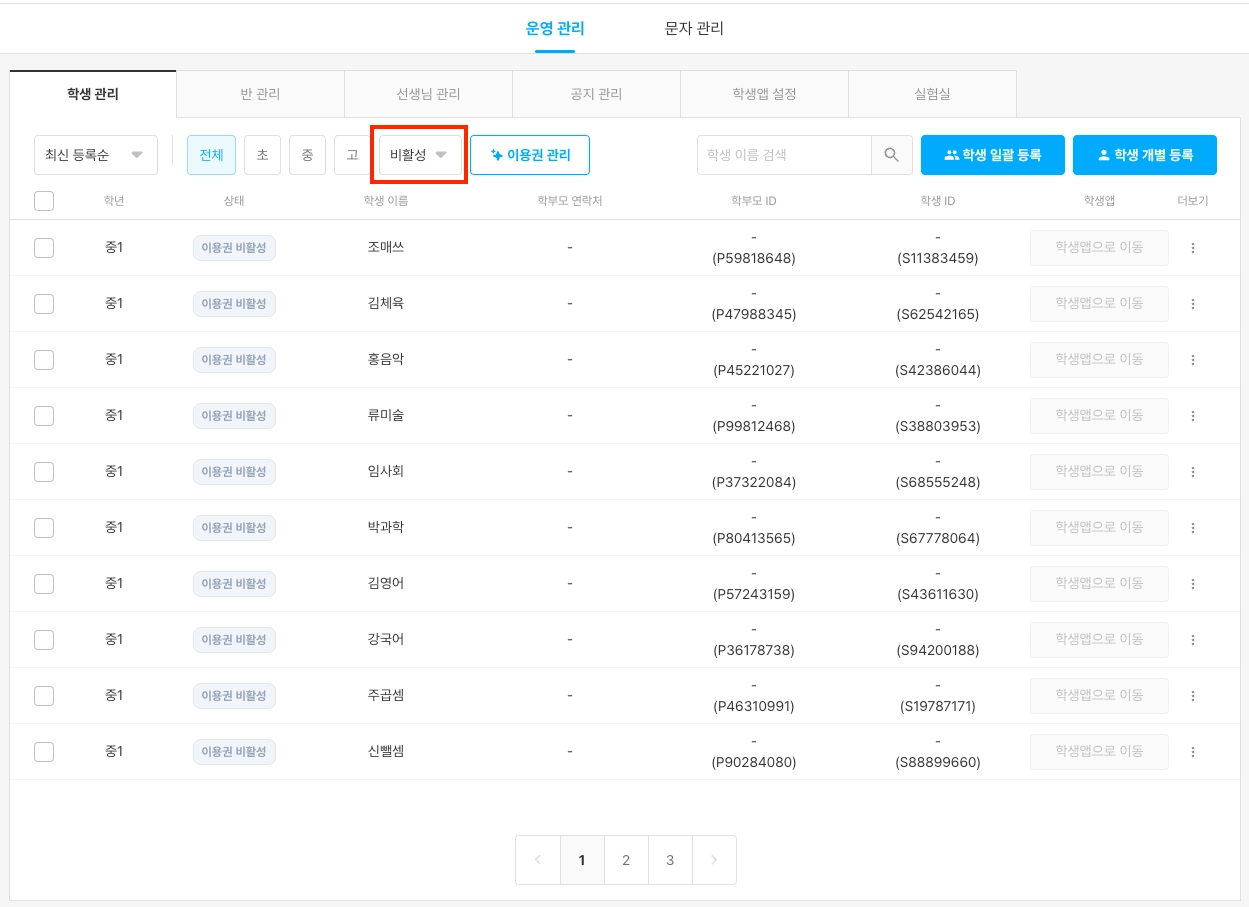Focus the 학생 이름 검색 field
The height and width of the screenshot is (907, 1249).
[784, 155]
